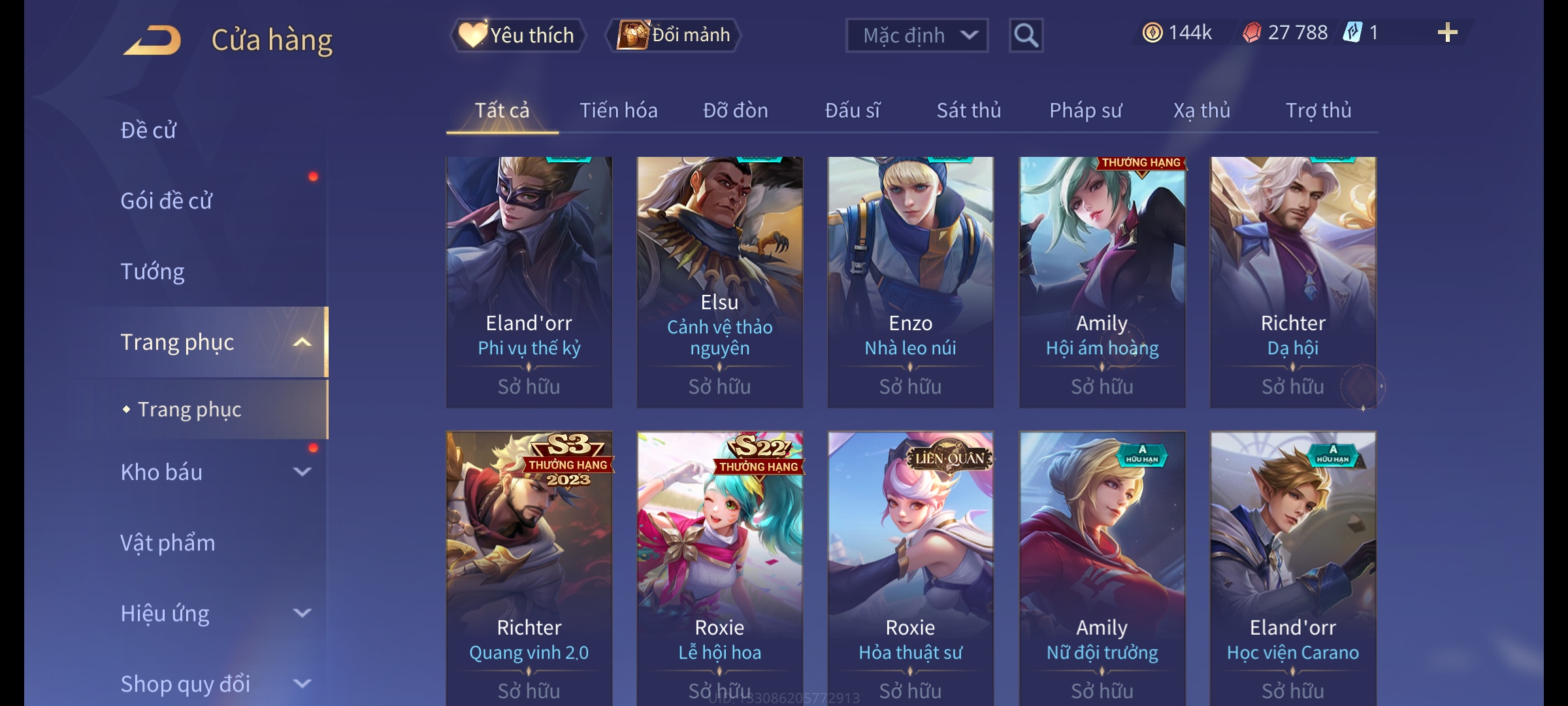The width and height of the screenshot is (1568, 706).
Task: Expand the Kho báu sidebar section
Action: click(x=302, y=472)
